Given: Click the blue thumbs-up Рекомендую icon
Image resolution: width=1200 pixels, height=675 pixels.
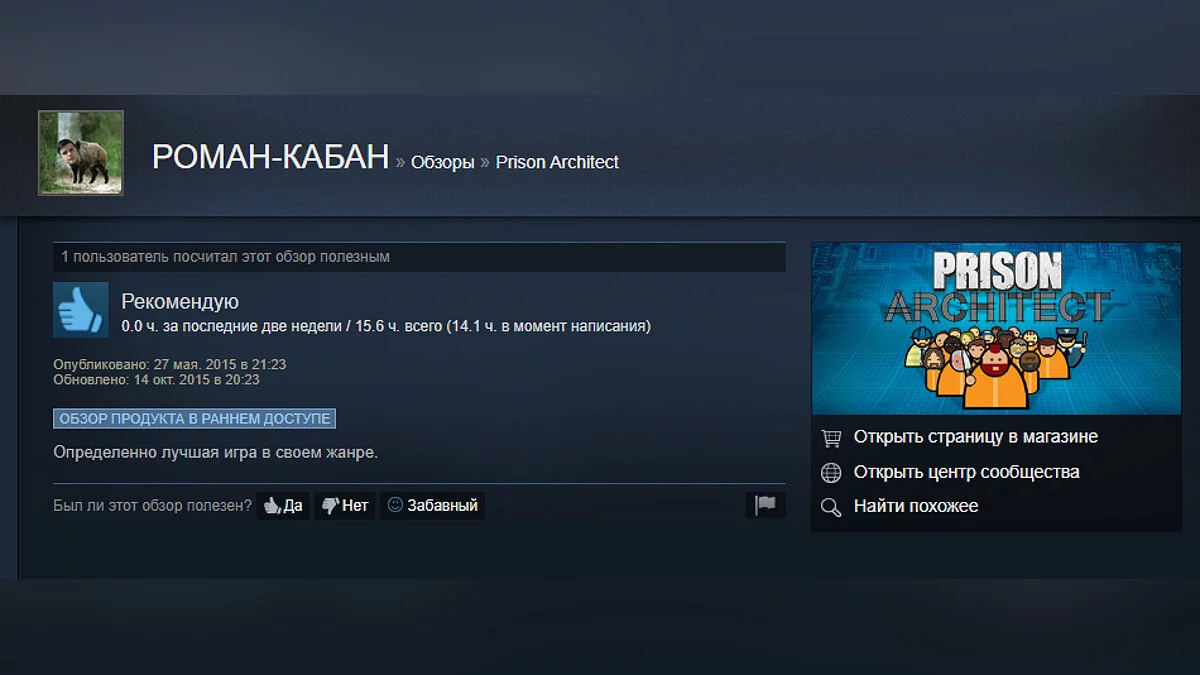Looking at the screenshot, I should pyautogui.click(x=81, y=309).
